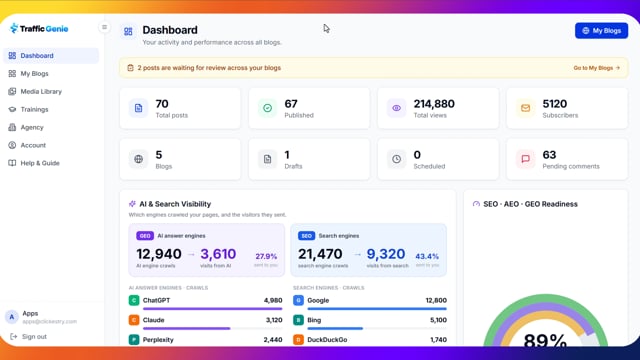Click the ChatGPT engine icon
640x360 pixels.
134,300
